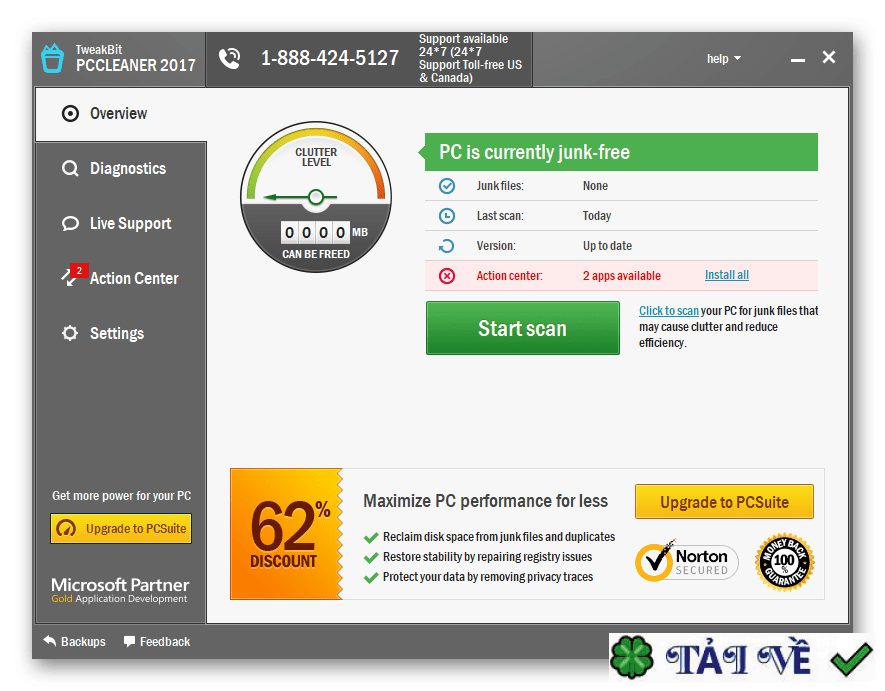This screenshot has height=691, width=885.
Task: Click 'Maximize PC performance for less' heading
Action: click(485, 501)
